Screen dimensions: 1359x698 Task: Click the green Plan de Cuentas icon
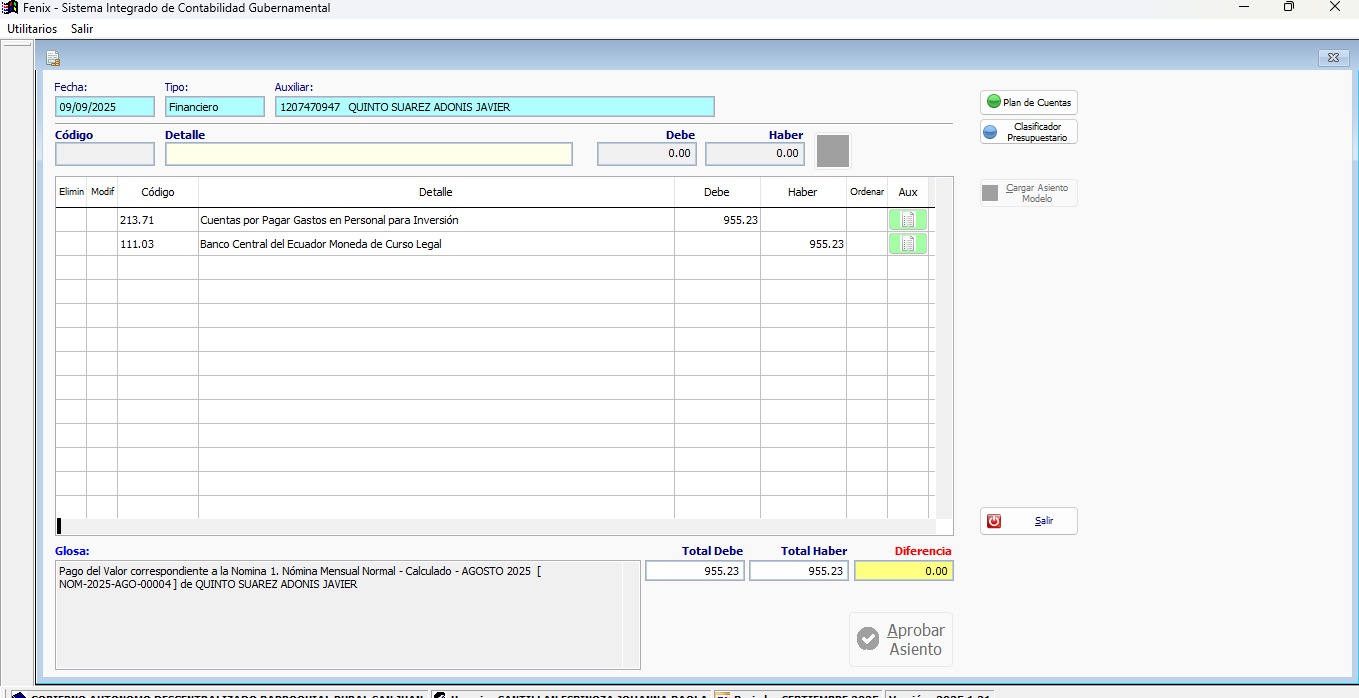click(x=993, y=102)
